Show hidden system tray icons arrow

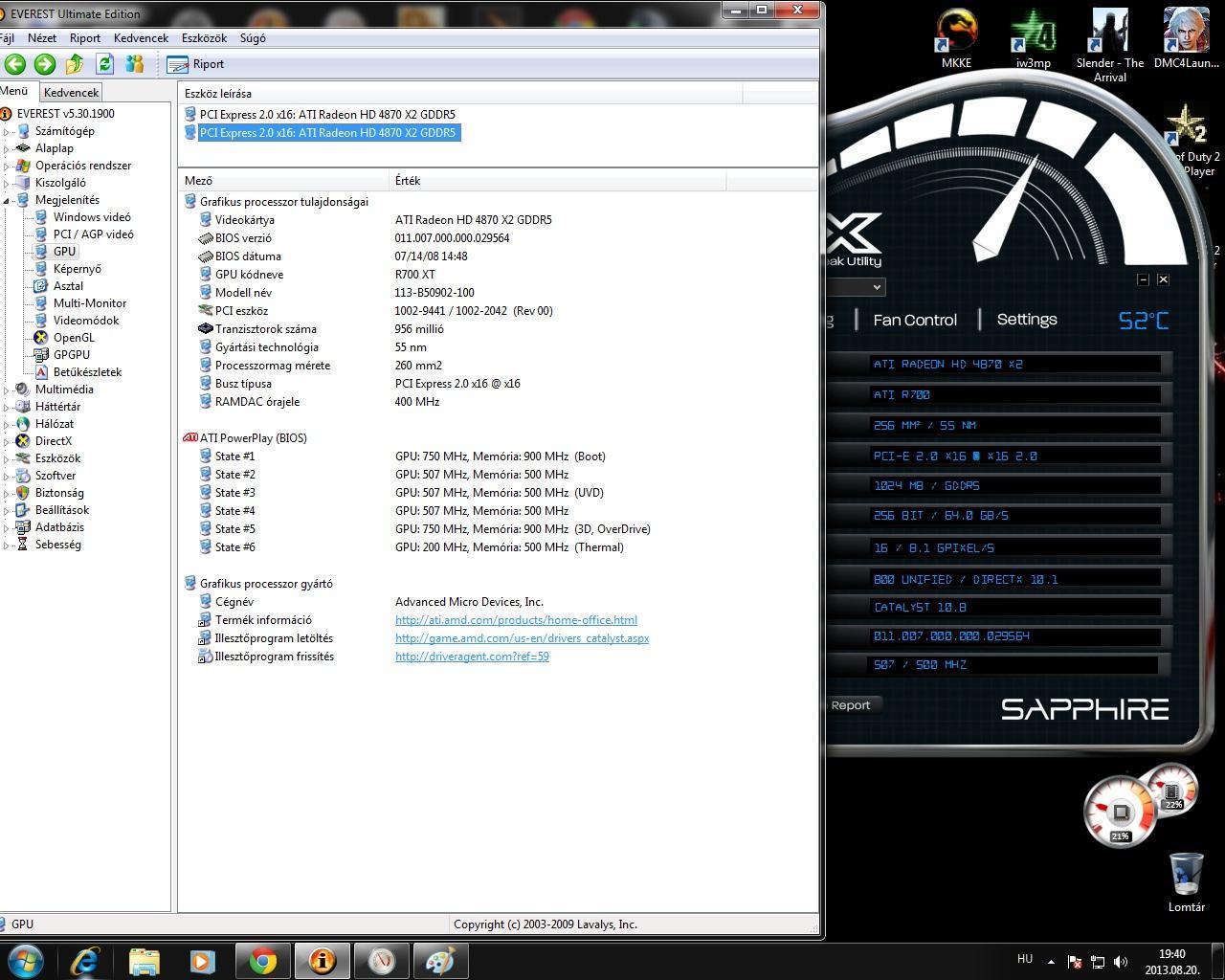tap(1051, 962)
